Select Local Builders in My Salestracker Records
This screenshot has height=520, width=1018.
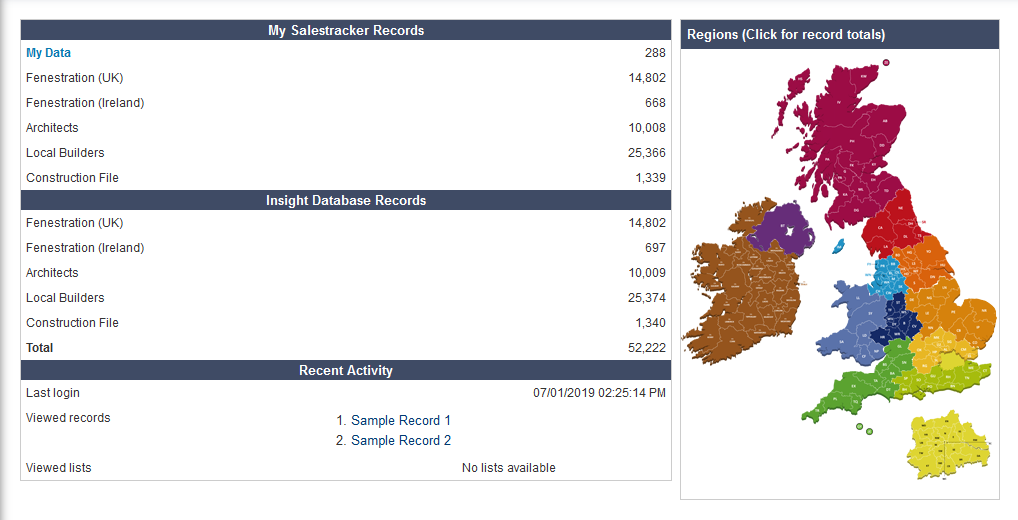point(65,153)
